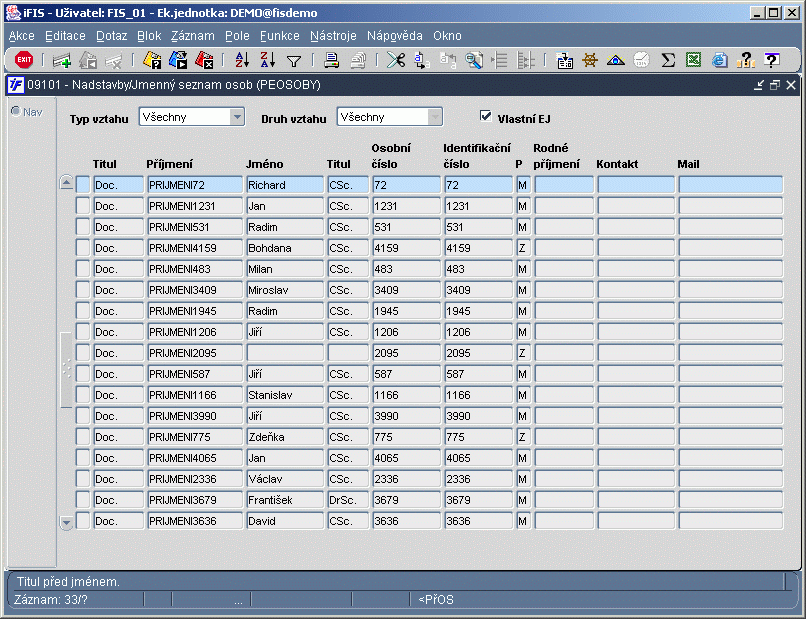Click the list of values icon

[564, 61]
